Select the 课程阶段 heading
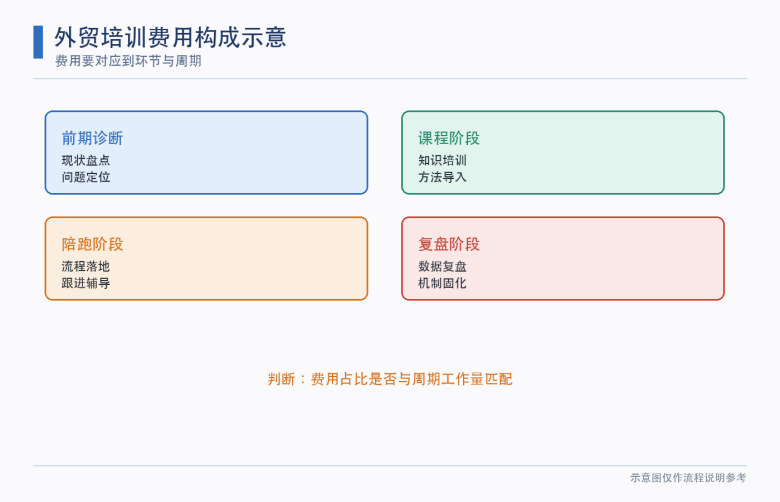Viewport: 780px width, 502px height. pos(449,138)
